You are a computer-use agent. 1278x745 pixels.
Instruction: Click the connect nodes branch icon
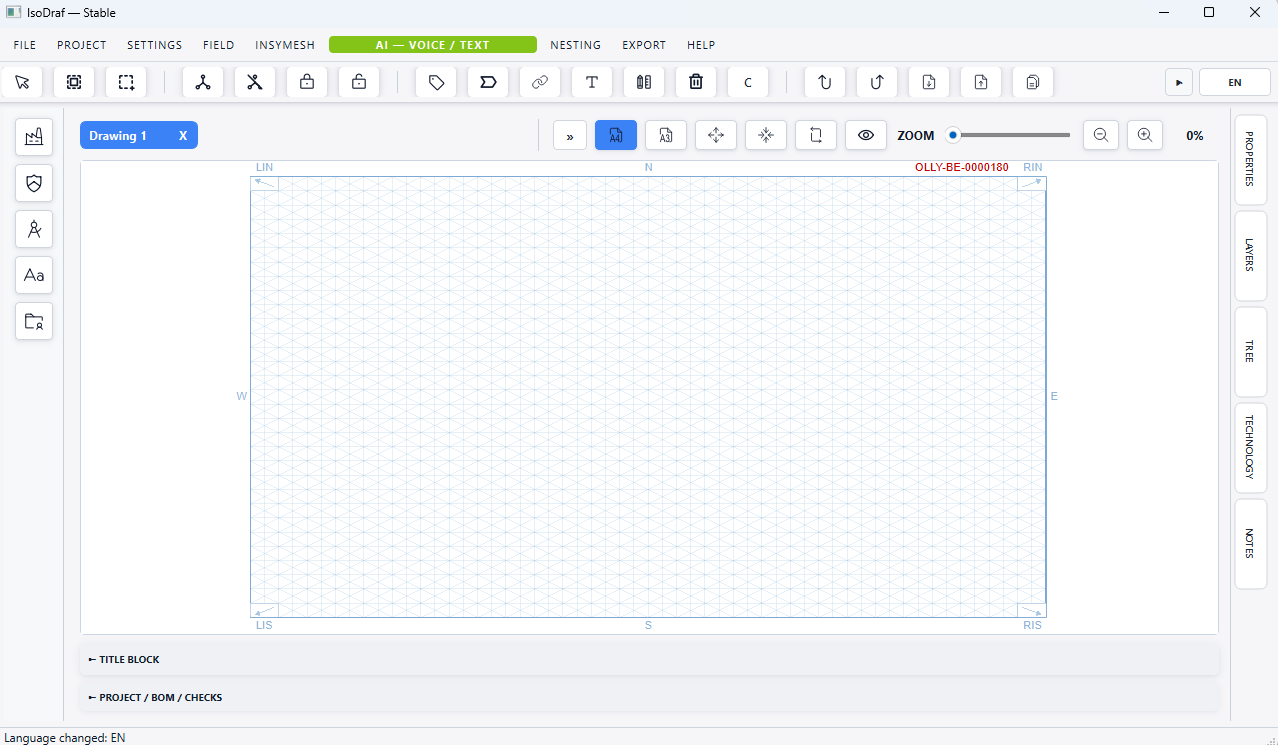[x=203, y=82]
